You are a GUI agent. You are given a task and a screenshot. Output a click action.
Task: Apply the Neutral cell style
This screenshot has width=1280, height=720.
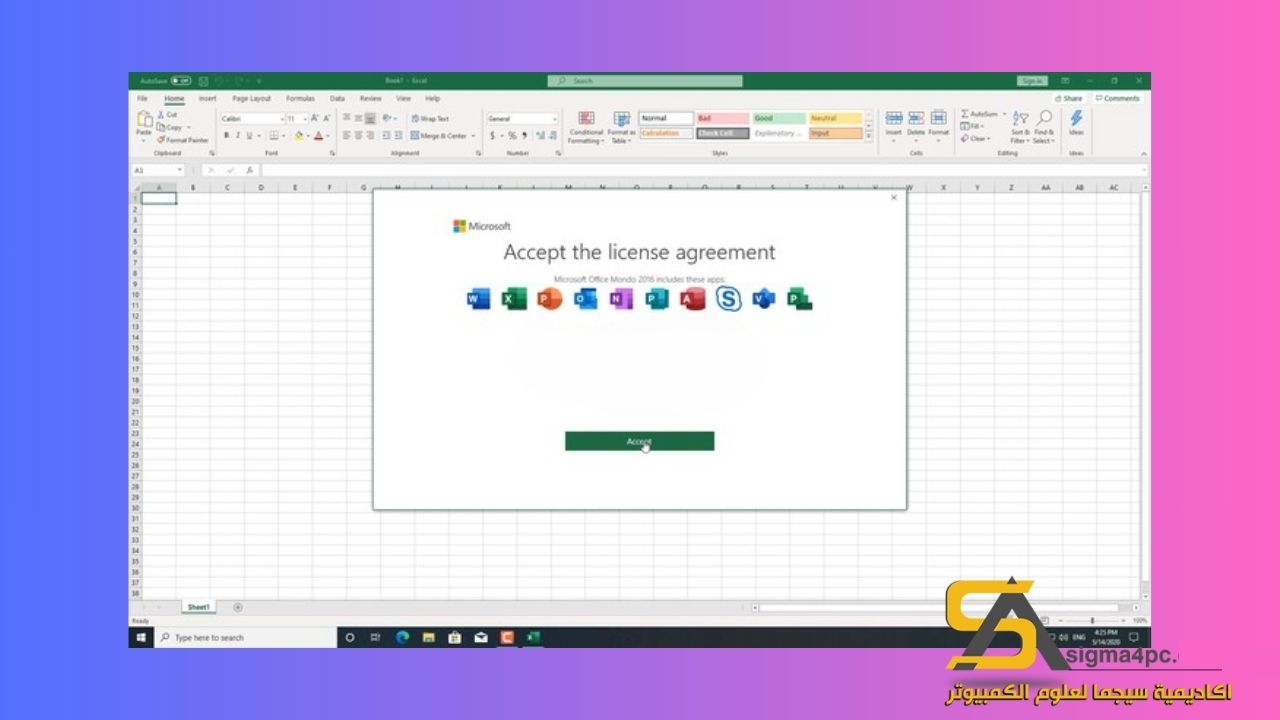[836, 118]
